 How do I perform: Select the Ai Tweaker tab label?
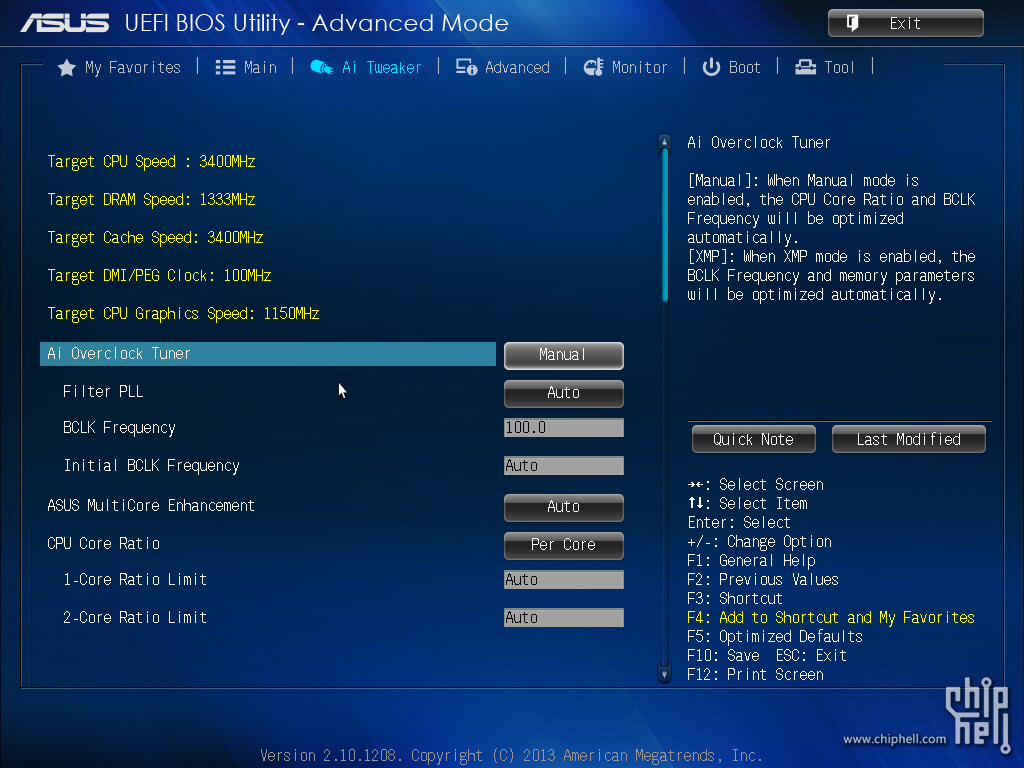[382, 67]
